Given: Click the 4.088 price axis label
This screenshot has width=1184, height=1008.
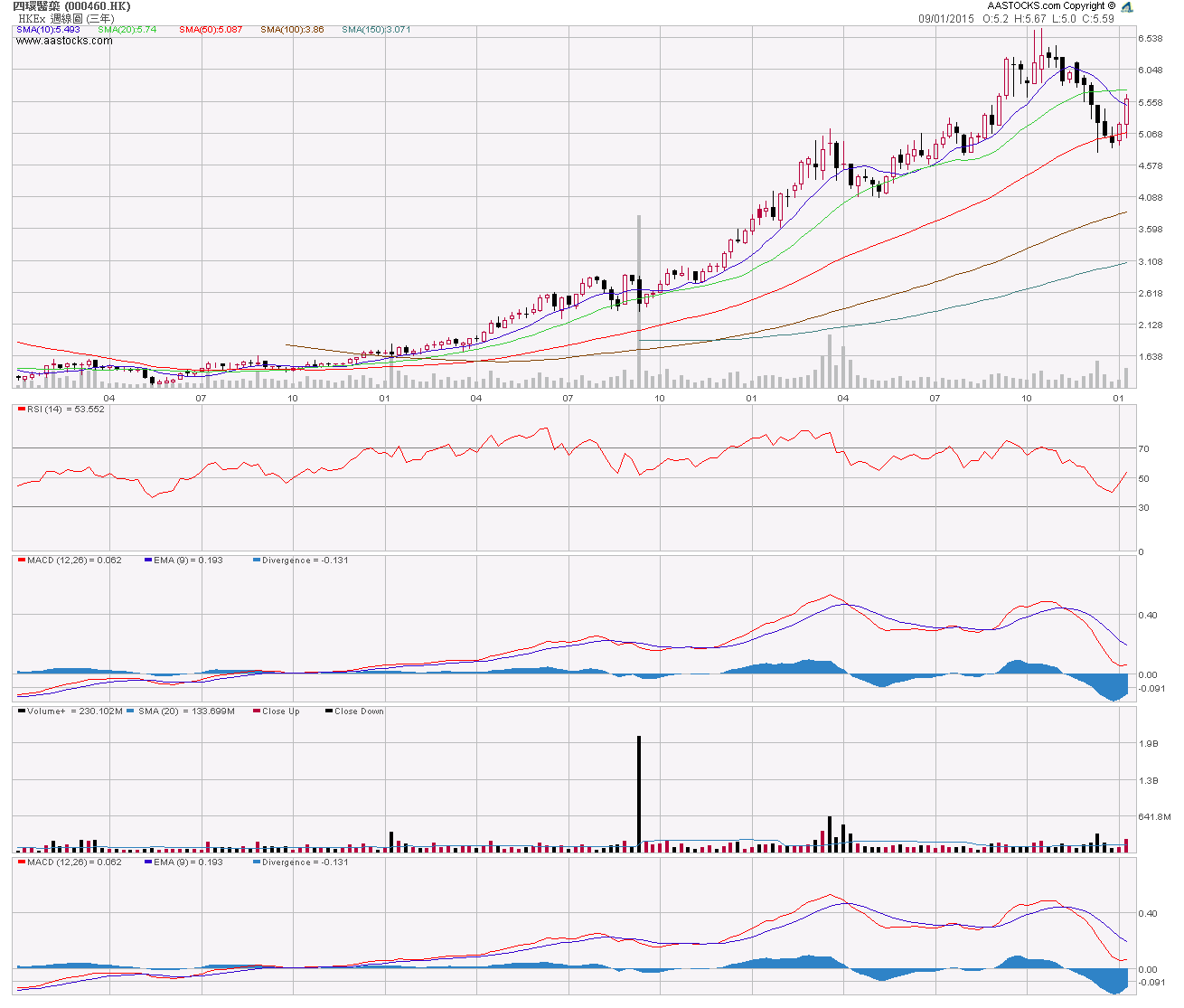Looking at the screenshot, I should [x=1151, y=198].
